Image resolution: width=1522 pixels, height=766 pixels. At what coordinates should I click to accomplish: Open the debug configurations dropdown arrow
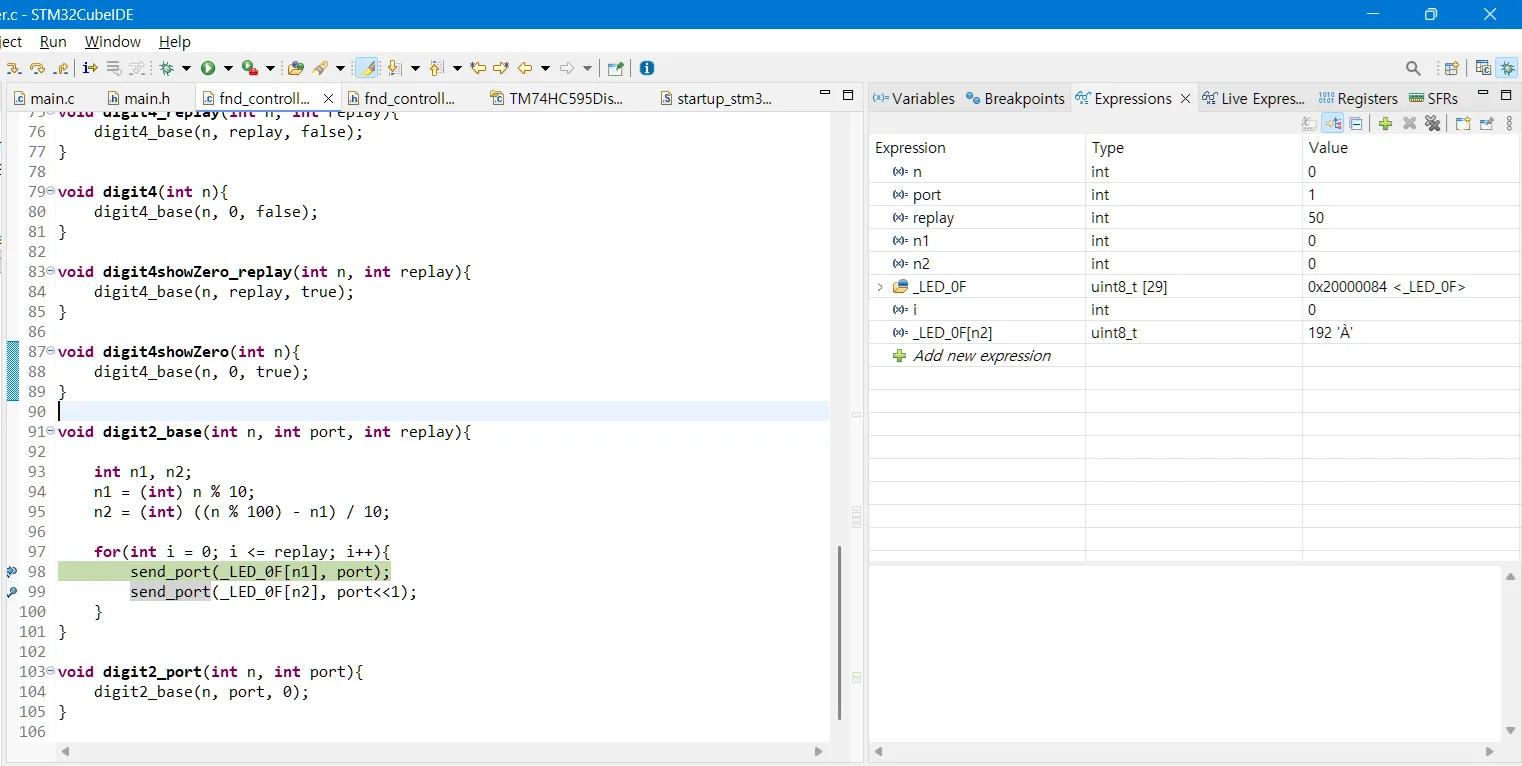coord(187,68)
